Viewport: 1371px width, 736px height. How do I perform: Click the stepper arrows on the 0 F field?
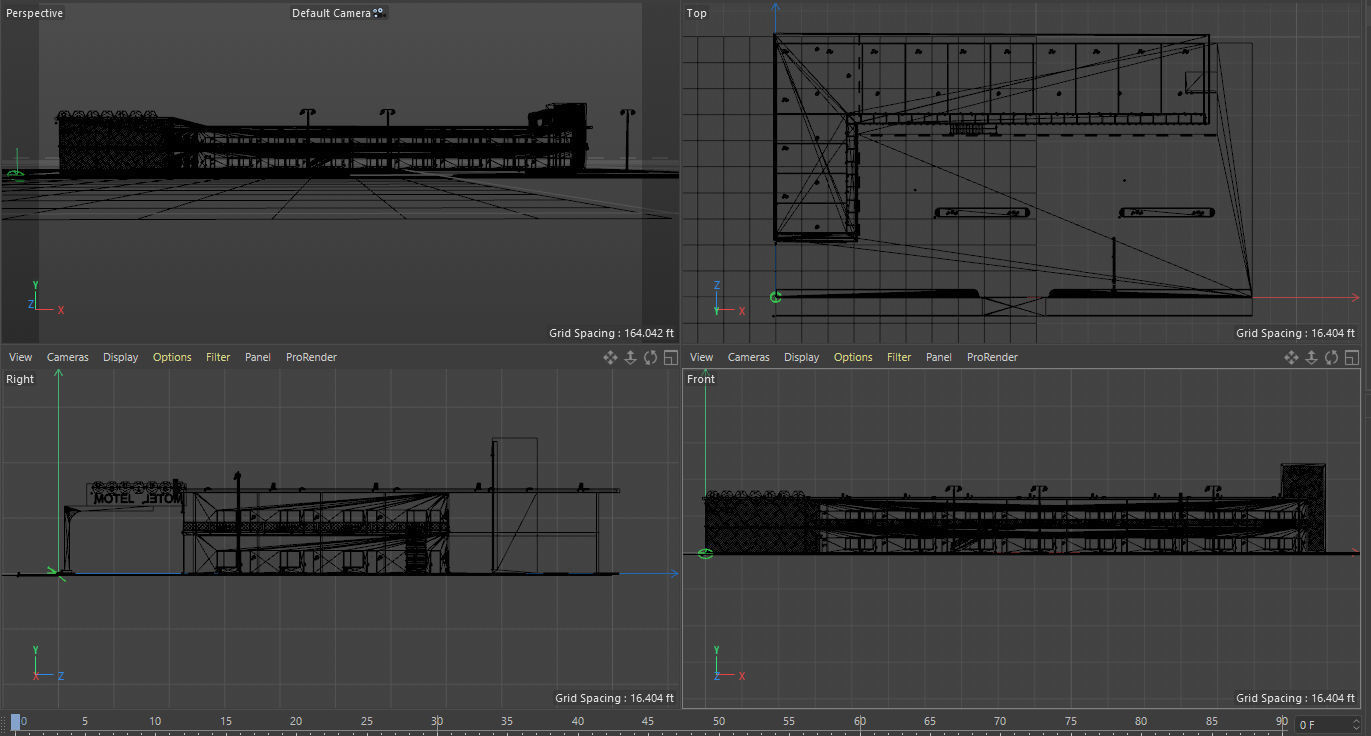coord(1356,725)
